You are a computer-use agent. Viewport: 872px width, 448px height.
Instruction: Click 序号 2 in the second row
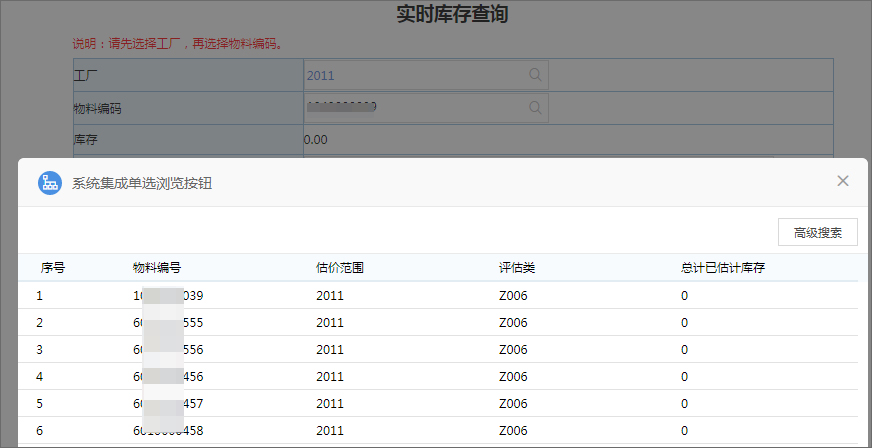tap(39, 323)
